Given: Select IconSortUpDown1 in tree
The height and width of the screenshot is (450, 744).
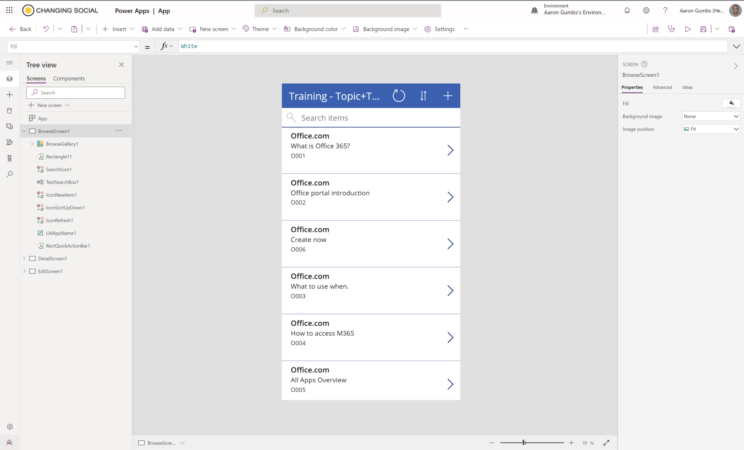Looking at the screenshot, I should tap(65, 208).
